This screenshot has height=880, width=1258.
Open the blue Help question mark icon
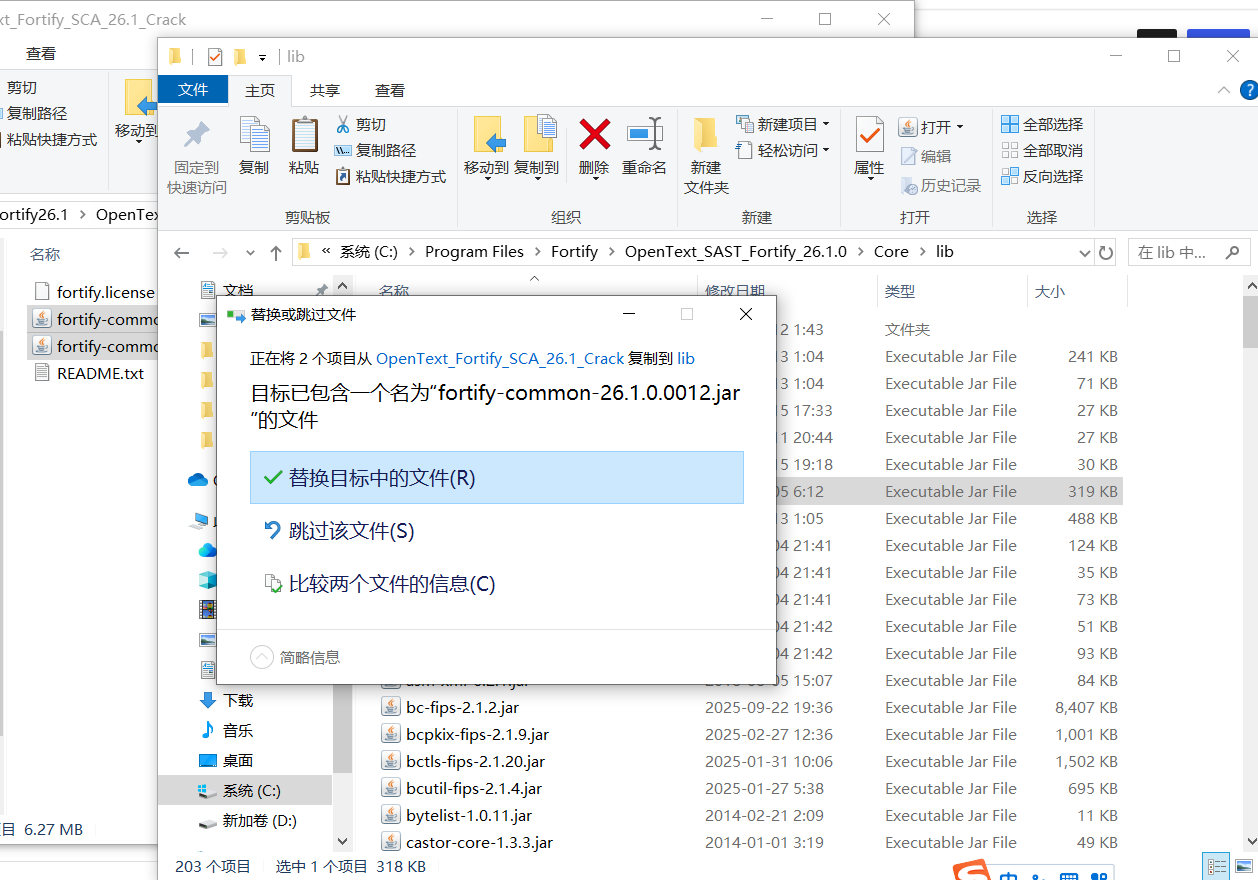pyautogui.click(x=1248, y=90)
